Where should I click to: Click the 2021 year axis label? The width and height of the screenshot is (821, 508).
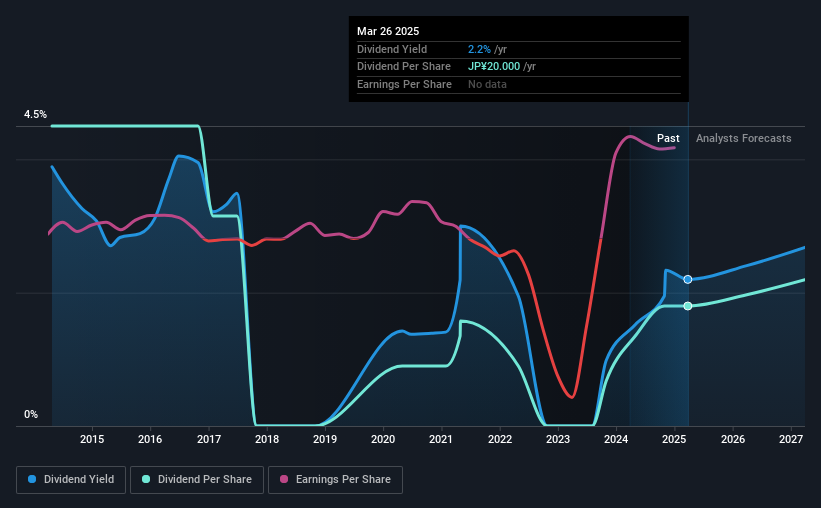point(441,439)
